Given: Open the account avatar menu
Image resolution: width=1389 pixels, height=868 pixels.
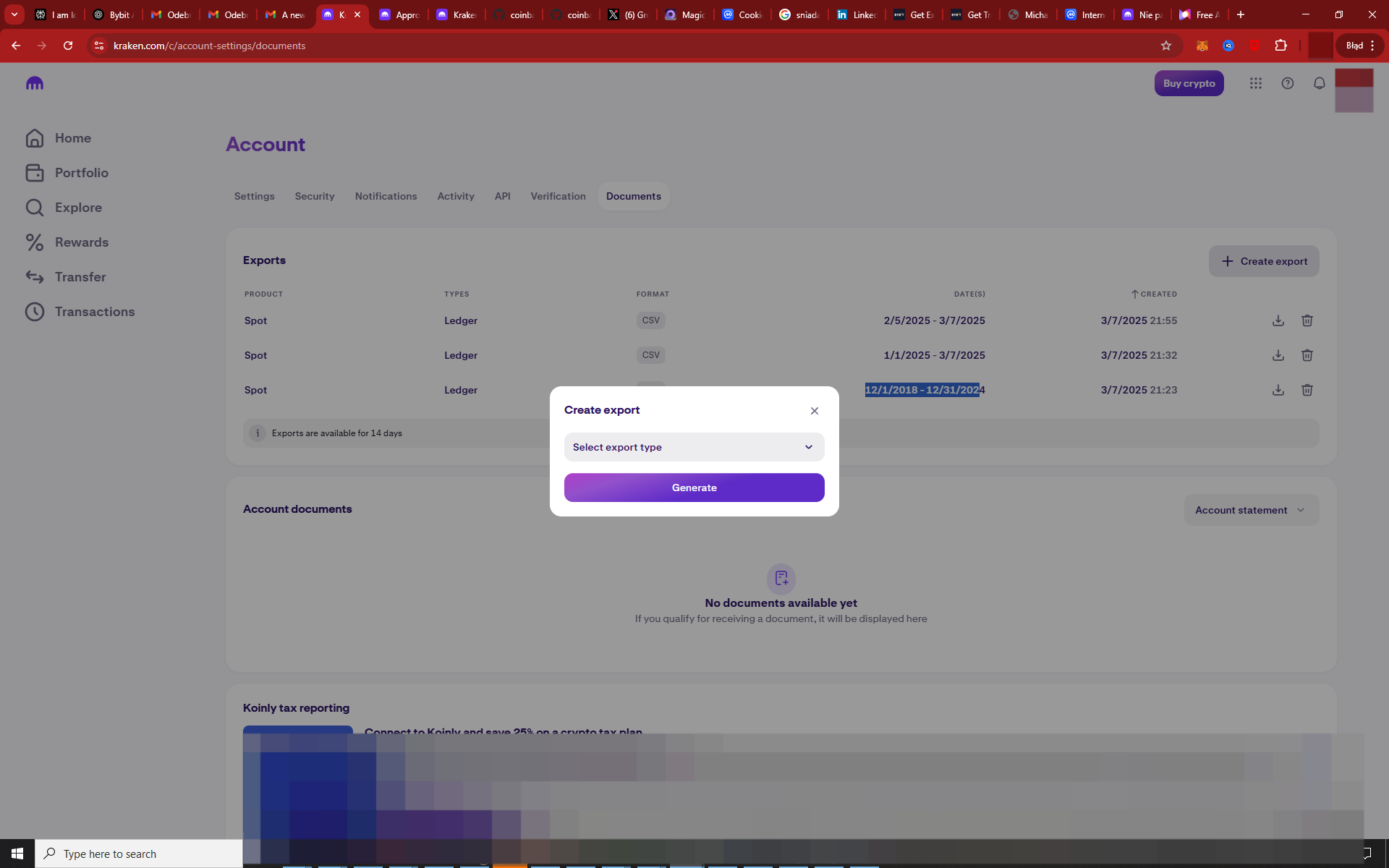Looking at the screenshot, I should (x=1354, y=90).
